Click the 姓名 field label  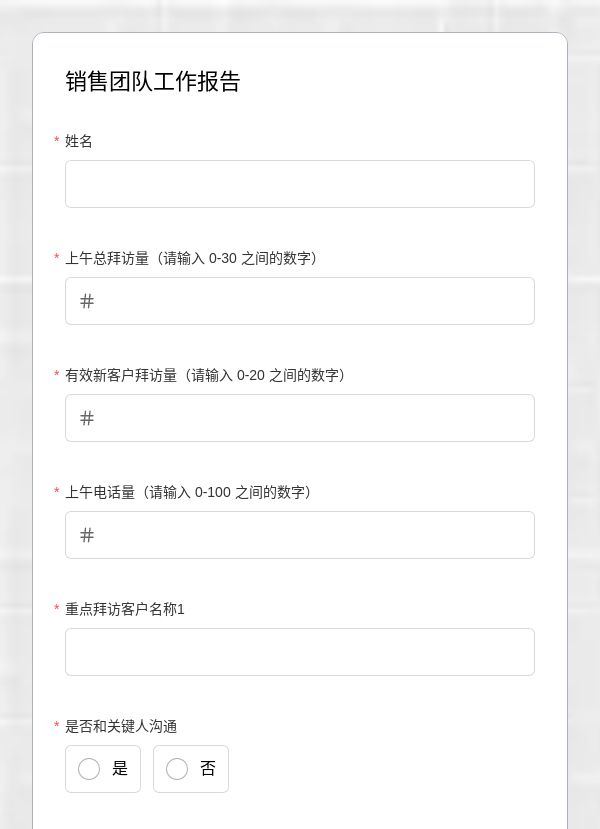pyautogui.click(x=79, y=141)
